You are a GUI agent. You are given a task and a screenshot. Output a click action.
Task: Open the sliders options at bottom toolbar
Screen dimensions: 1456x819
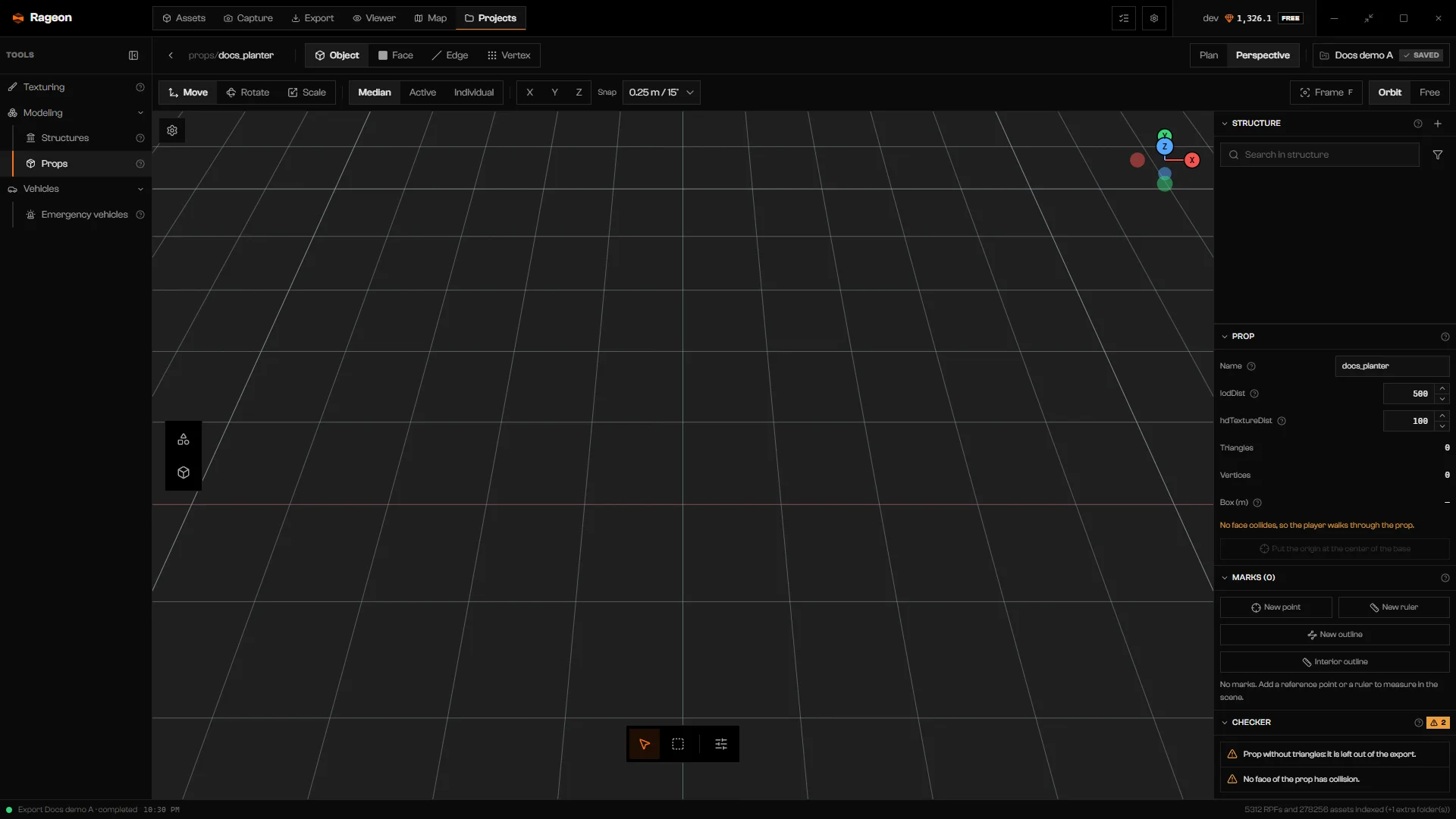[x=721, y=744]
